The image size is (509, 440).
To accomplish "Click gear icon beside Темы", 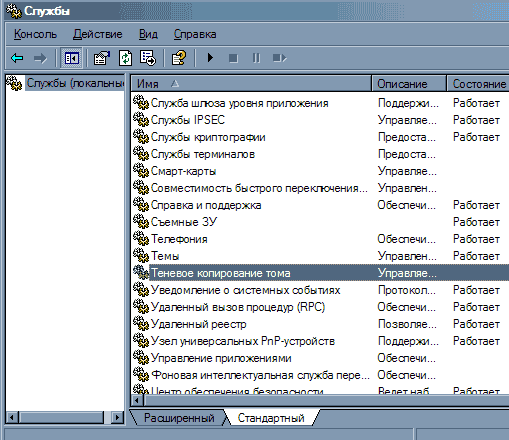I will pos(141,255).
